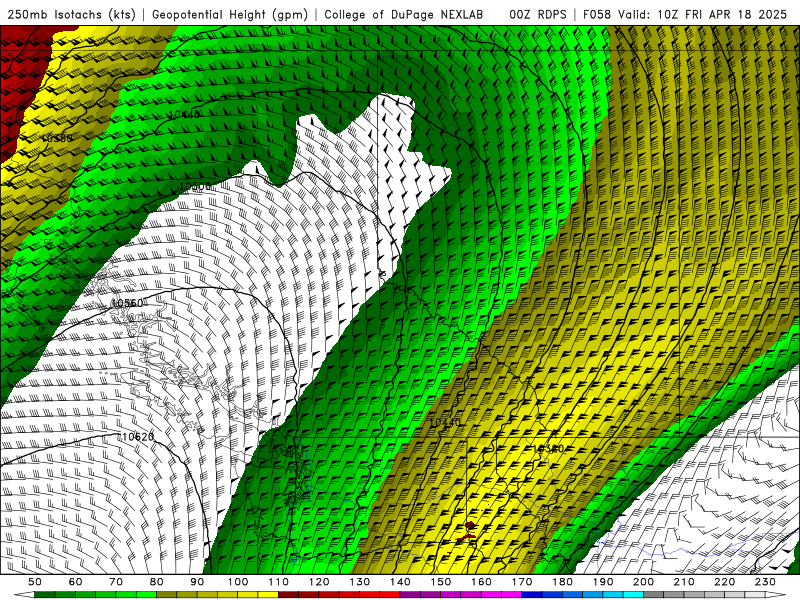Click the 150 value on the color scale
The height and width of the screenshot is (600, 800).
441,582
